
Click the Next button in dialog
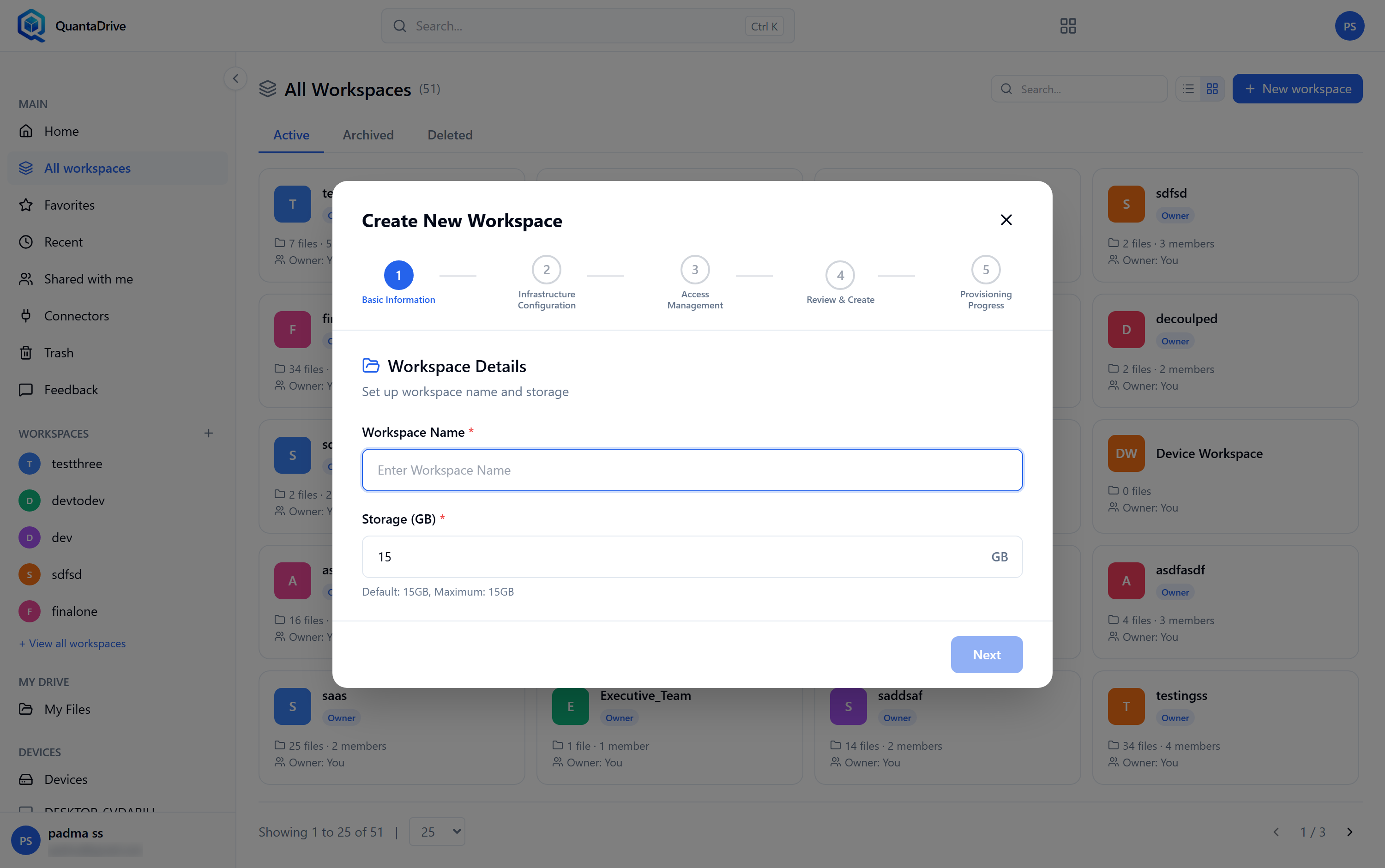(986, 654)
